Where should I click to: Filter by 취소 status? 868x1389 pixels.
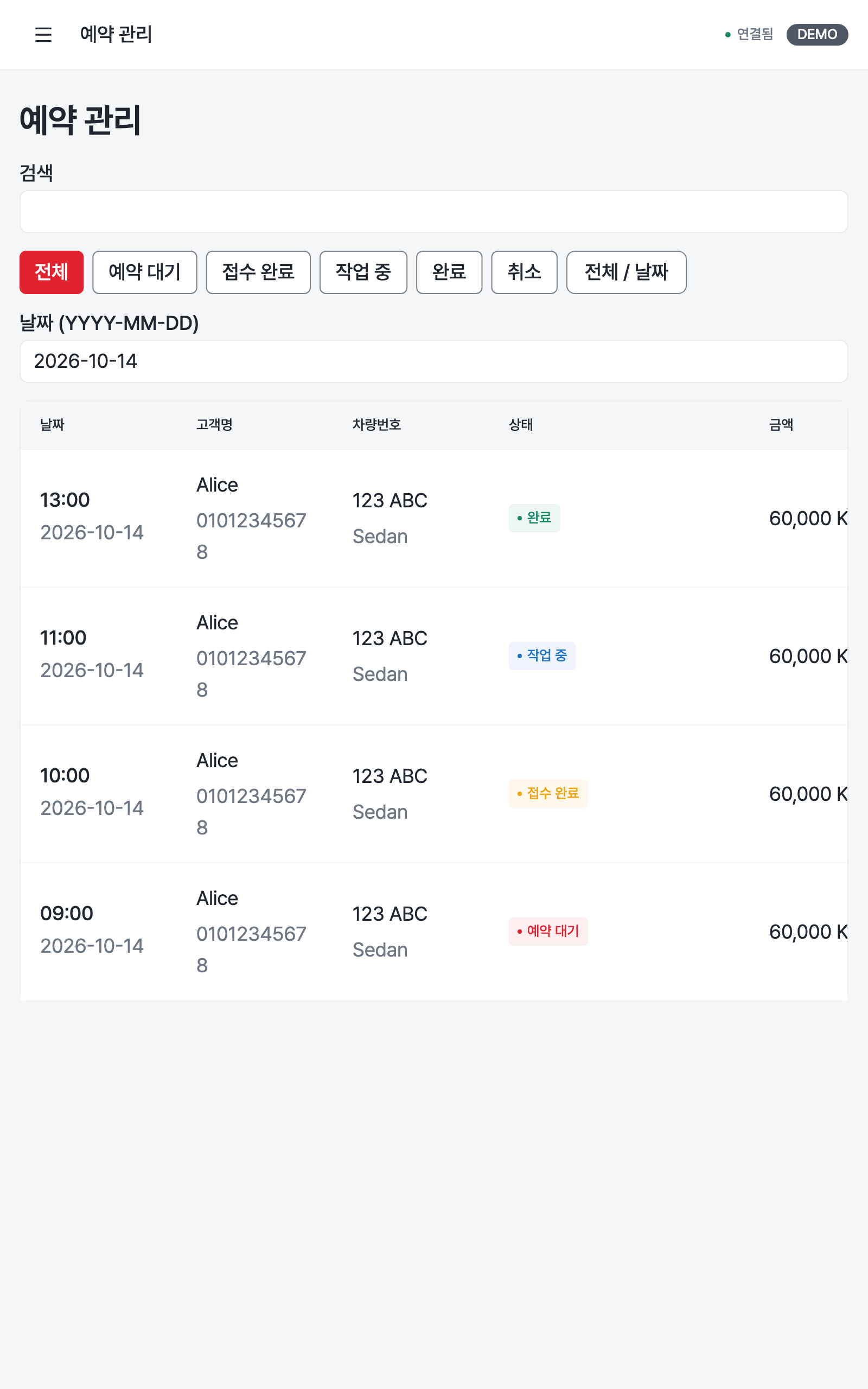click(524, 272)
